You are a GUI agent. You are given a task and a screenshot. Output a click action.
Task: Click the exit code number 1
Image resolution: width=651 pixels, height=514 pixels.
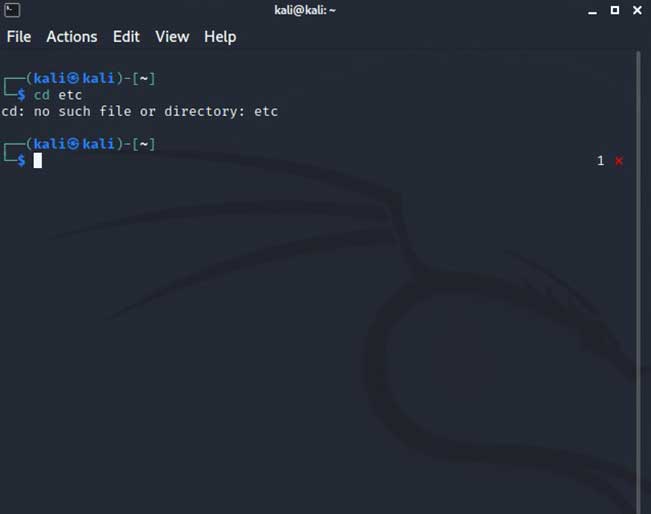pos(600,161)
